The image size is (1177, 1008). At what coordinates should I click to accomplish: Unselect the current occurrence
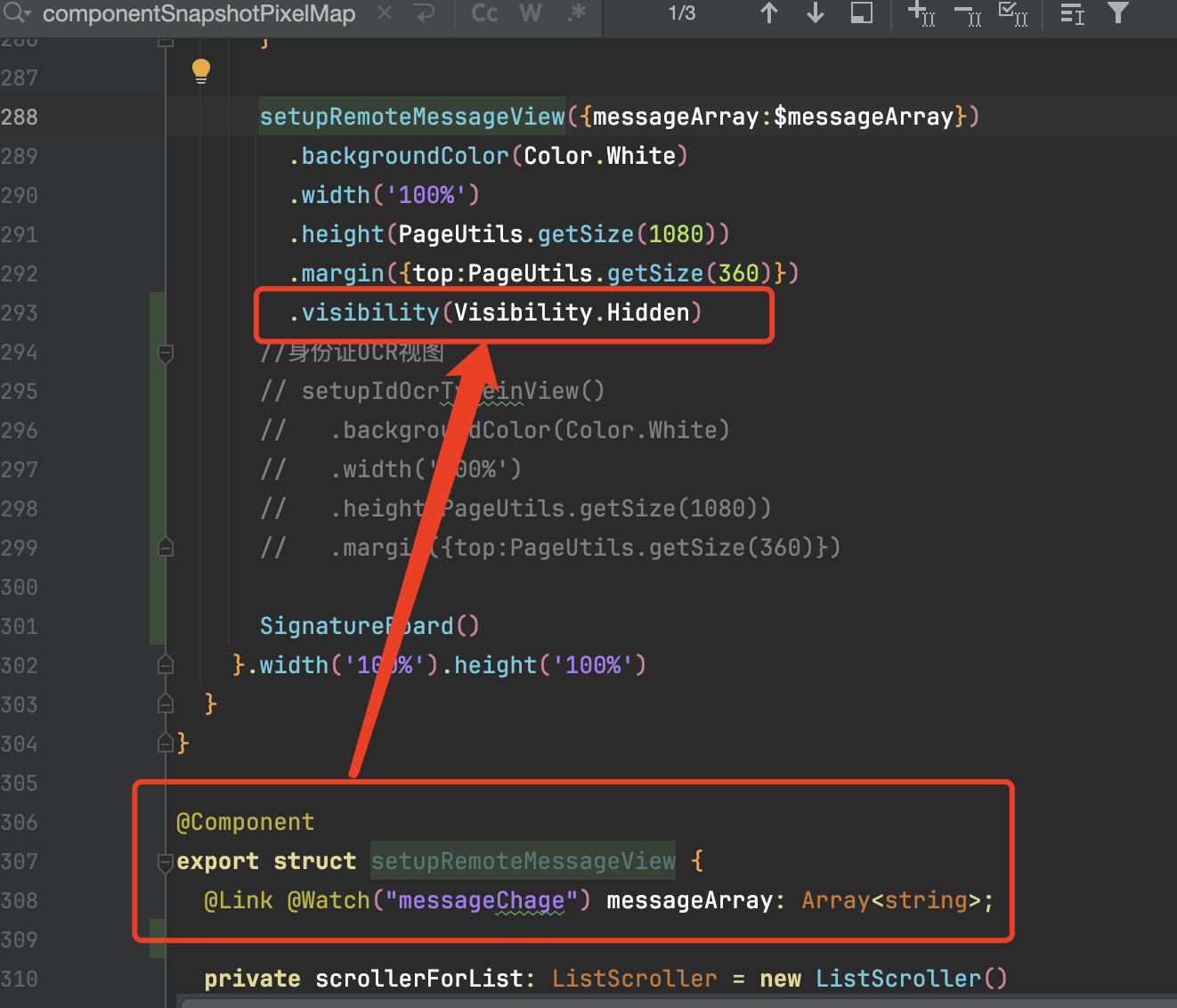pyautogui.click(x=968, y=13)
